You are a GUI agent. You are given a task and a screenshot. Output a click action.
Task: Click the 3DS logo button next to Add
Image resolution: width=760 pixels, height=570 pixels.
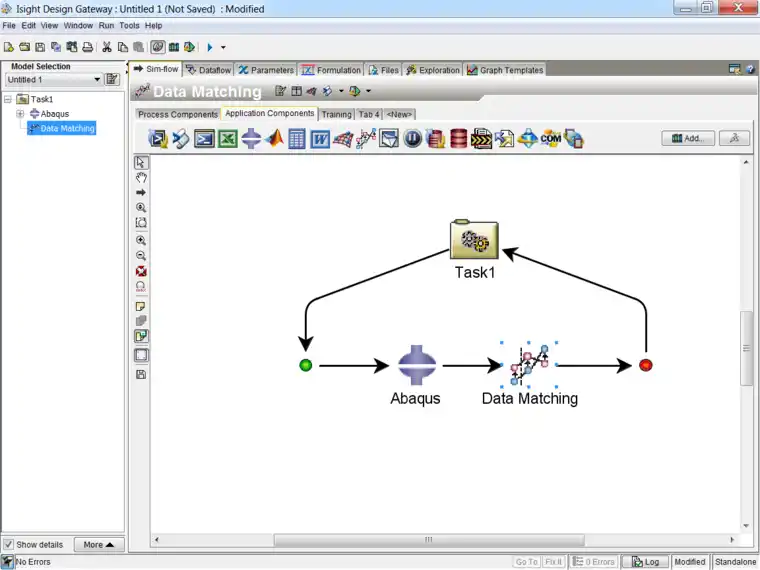coord(734,138)
